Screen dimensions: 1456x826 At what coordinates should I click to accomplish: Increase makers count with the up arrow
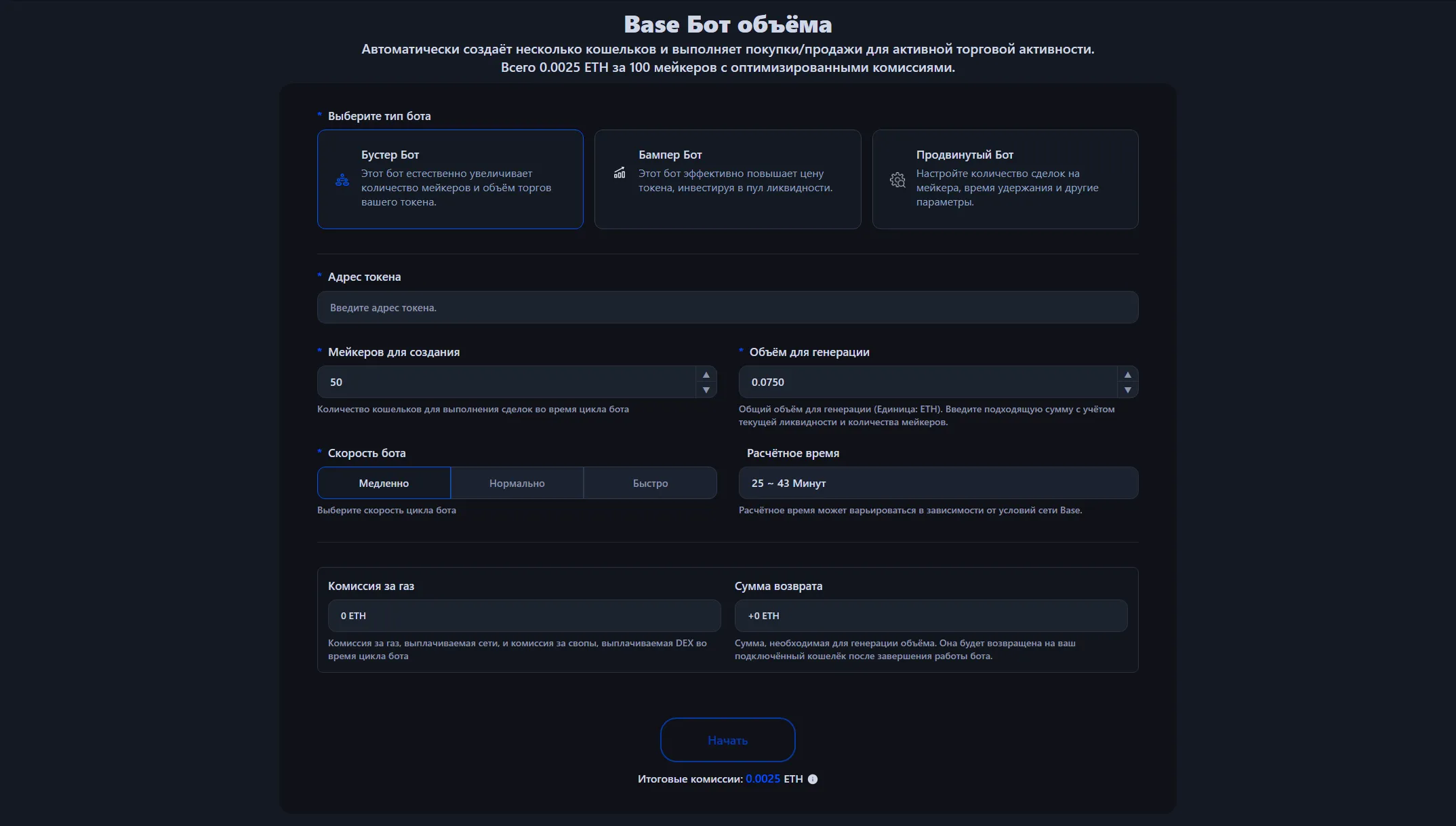point(706,375)
